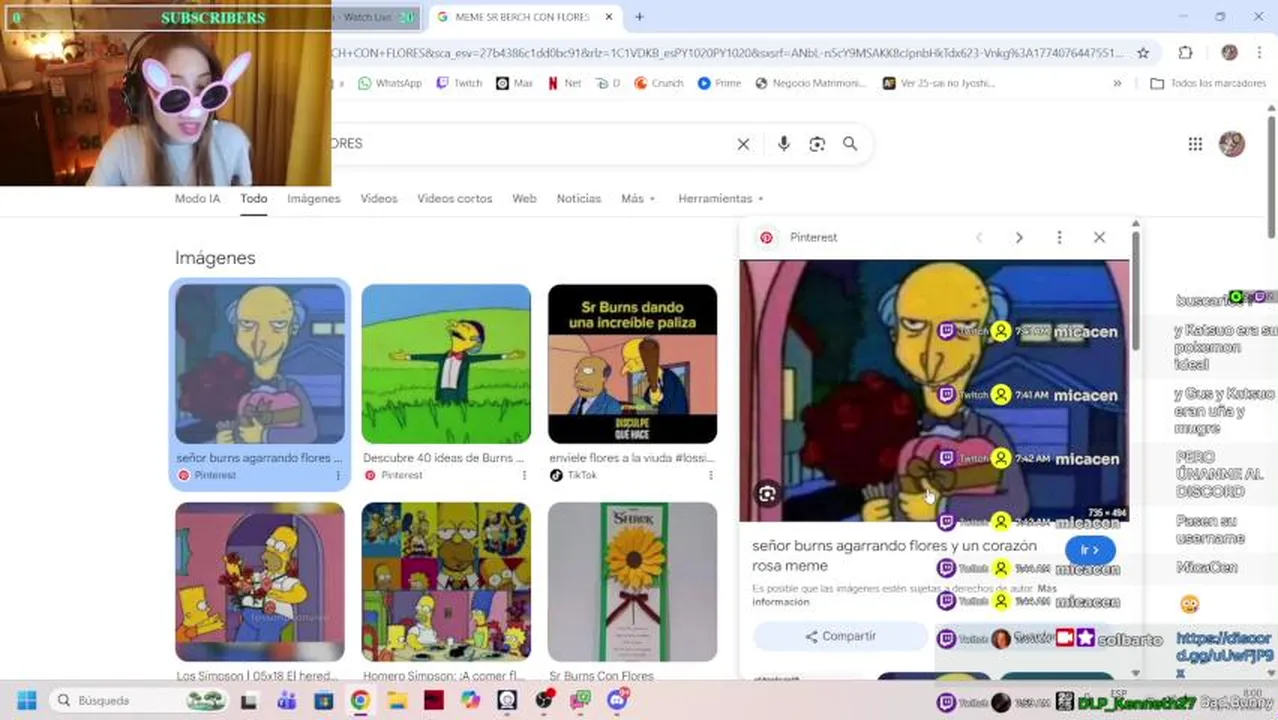Open options for señor burns agarrando flores result
Screen dimensions: 1278x720
(x=338, y=475)
